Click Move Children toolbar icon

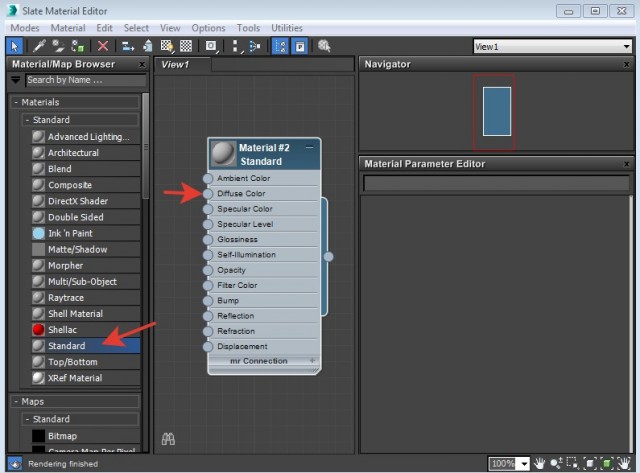(x=128, y=47)
